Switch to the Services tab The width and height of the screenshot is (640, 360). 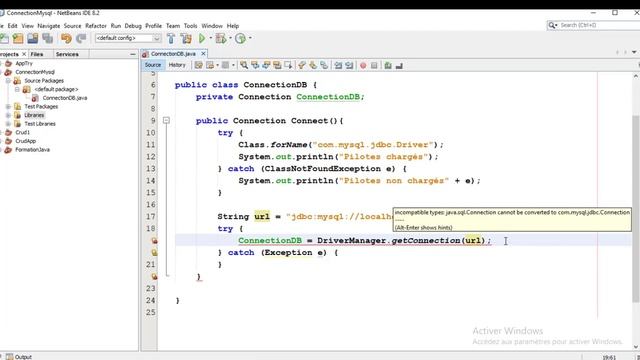click(x=67, y=54)
